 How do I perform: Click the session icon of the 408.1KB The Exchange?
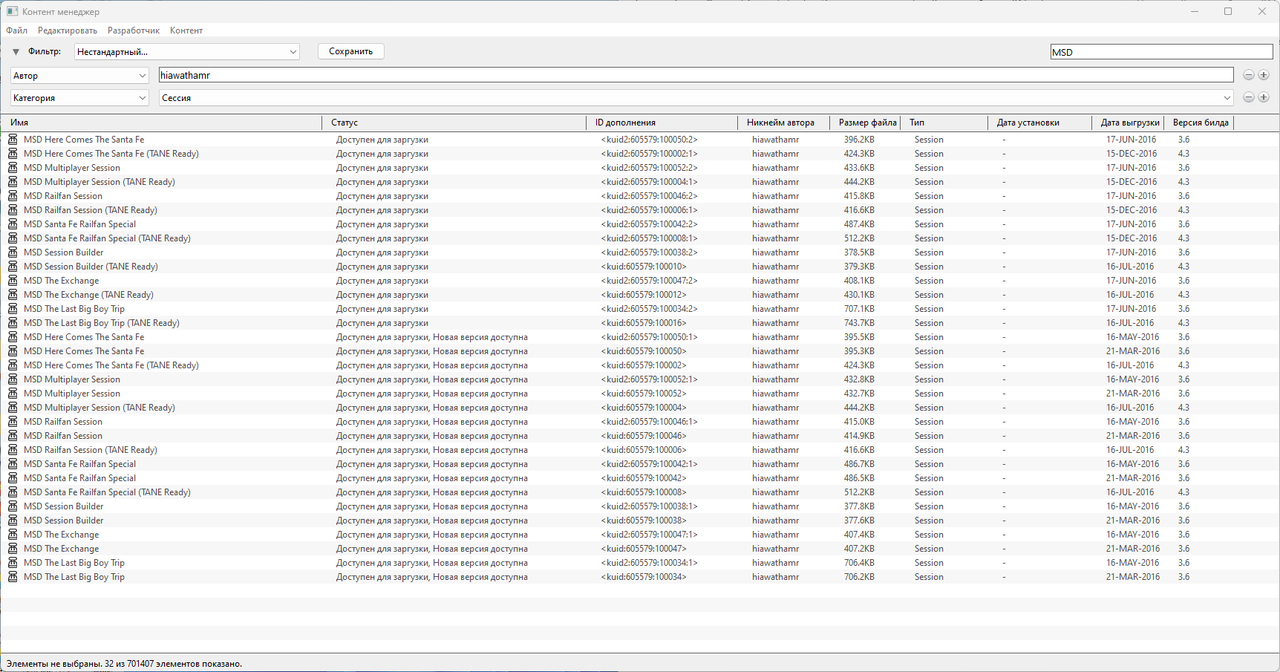(14, 281)
